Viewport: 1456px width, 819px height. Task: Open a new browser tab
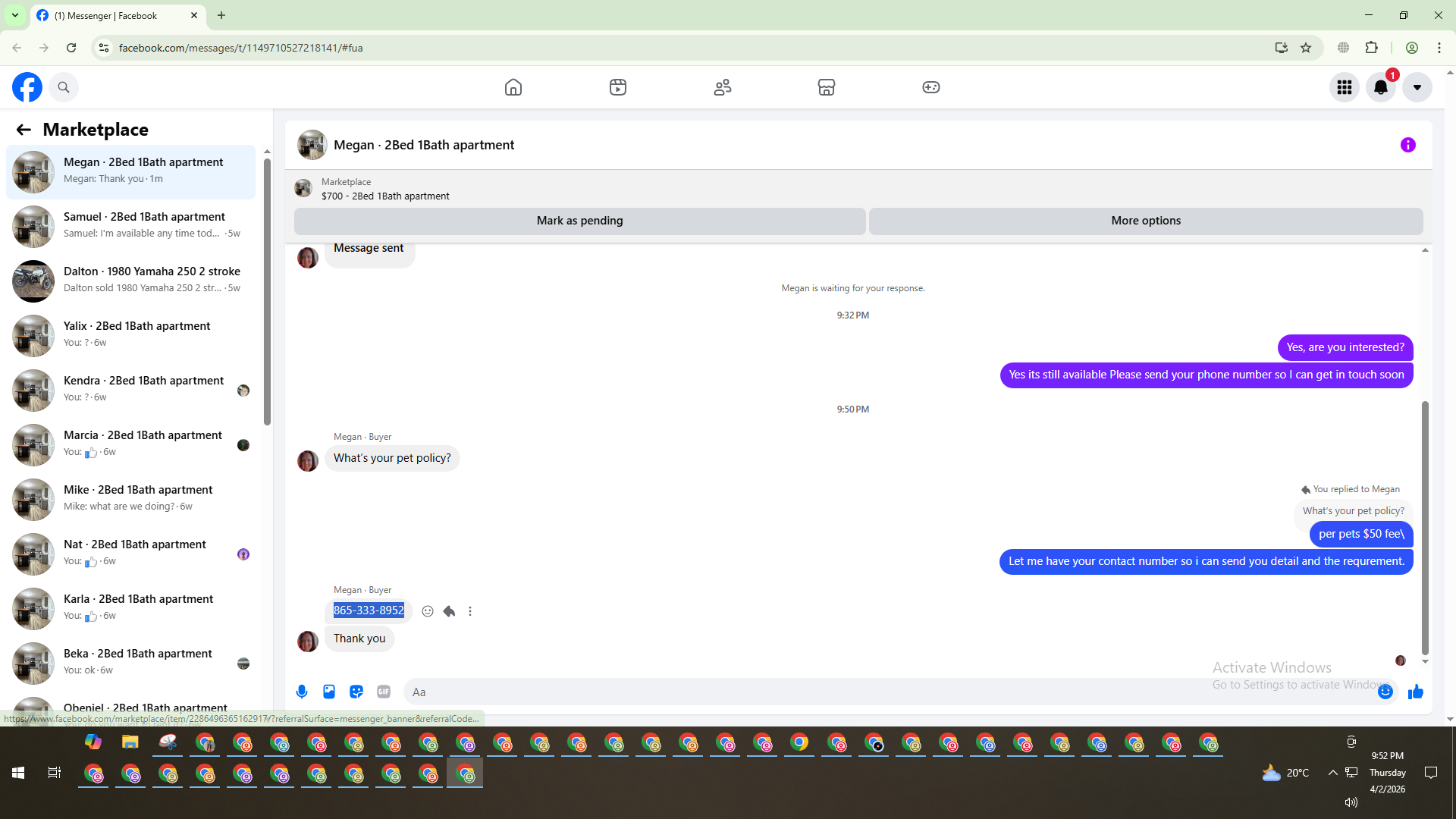[x=221, y=15]
